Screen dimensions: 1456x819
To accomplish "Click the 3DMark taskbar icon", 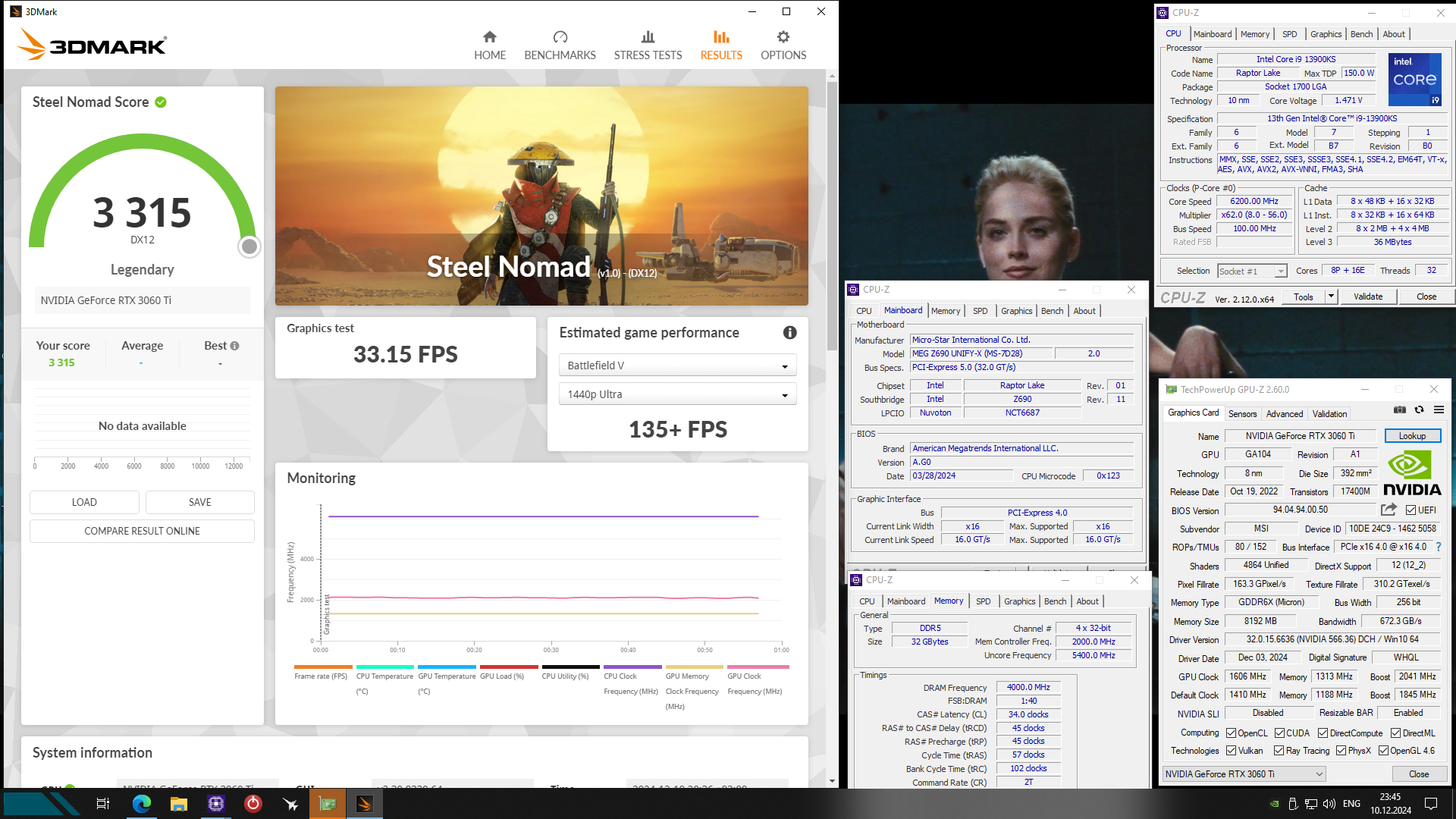I will tap(365, 804).
